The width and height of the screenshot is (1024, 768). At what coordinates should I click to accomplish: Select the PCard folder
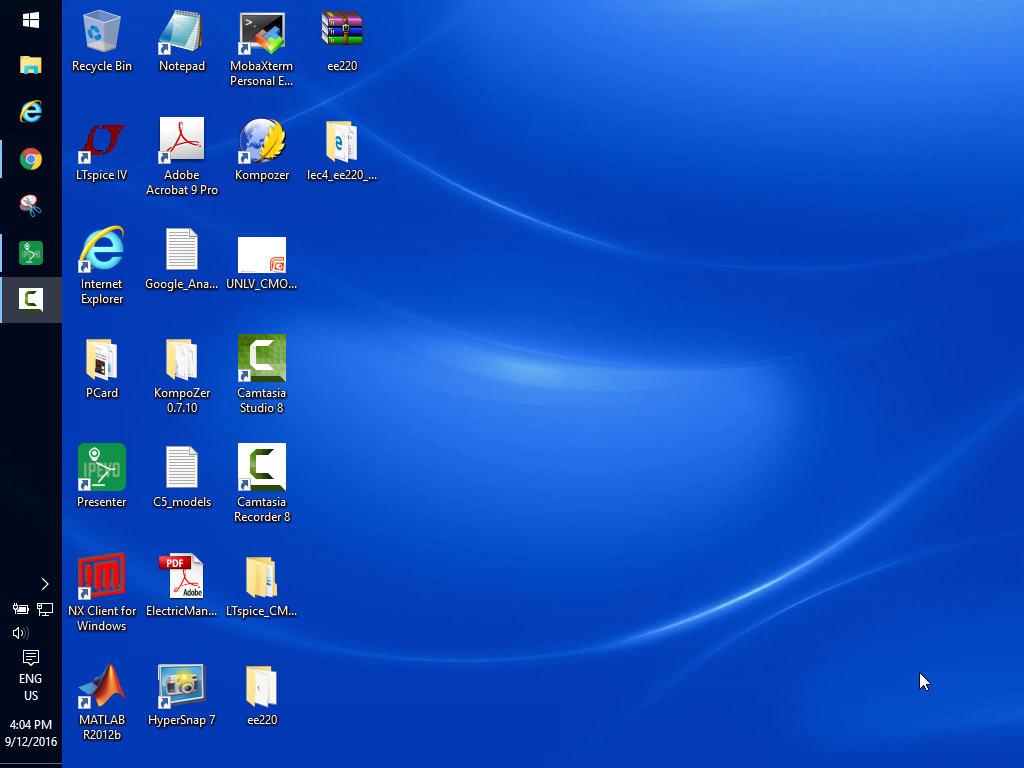coord(102,360)
